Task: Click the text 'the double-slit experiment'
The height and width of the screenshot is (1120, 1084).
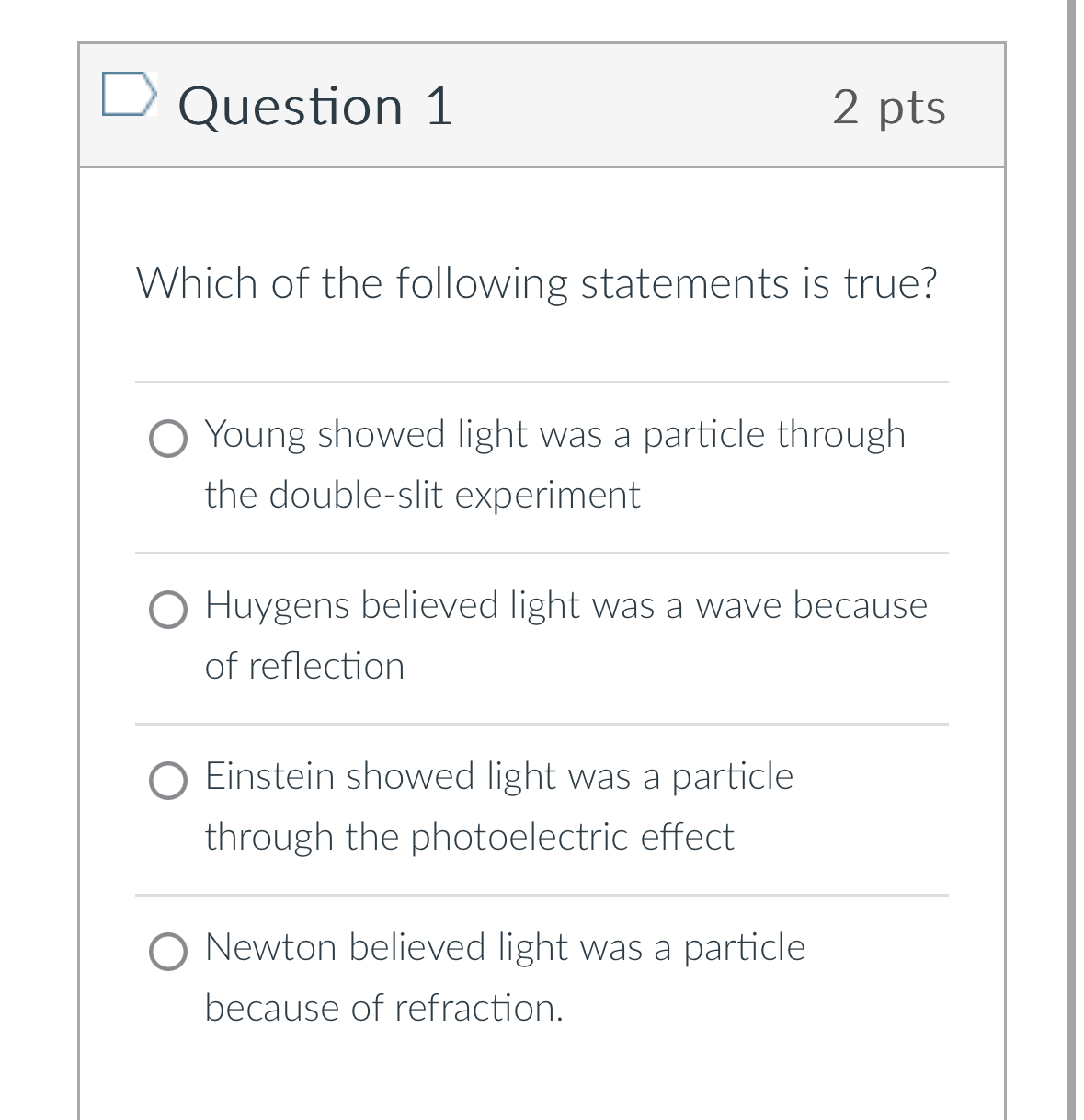Action: (x=422, y=496)
